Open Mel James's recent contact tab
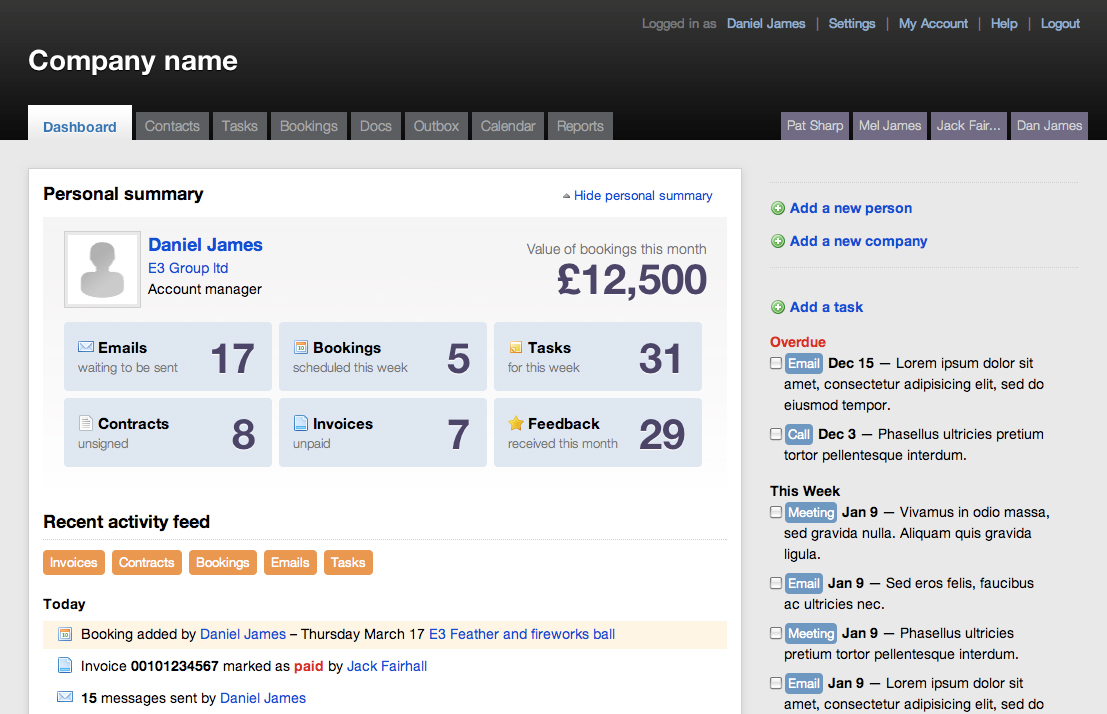The image size is (1107, 714). [890, 126]
